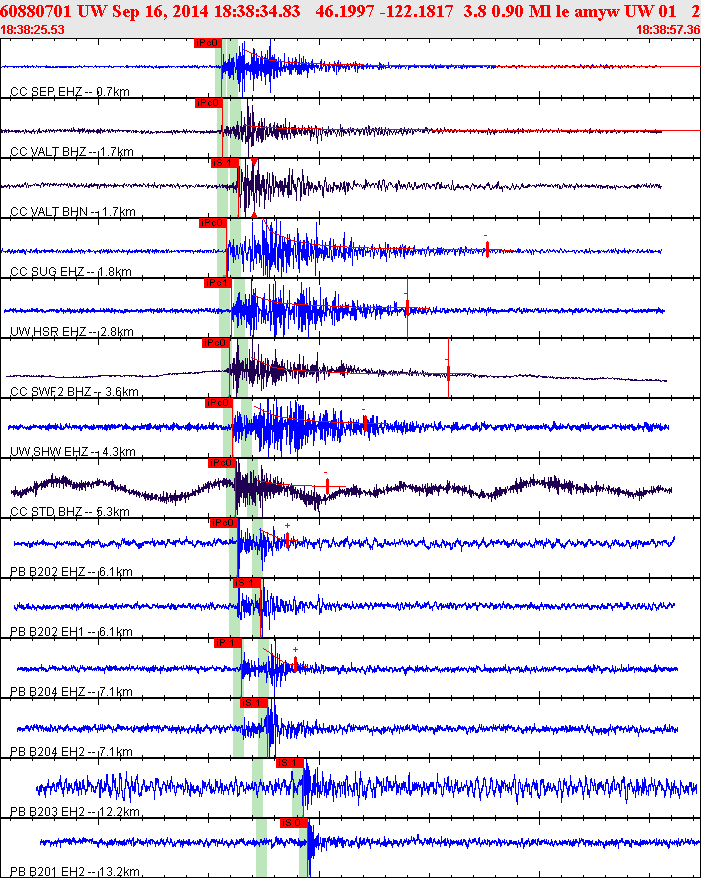
Task: Click the 'UW SHW EHZ -- 4.3km' label
Action: 73,451
